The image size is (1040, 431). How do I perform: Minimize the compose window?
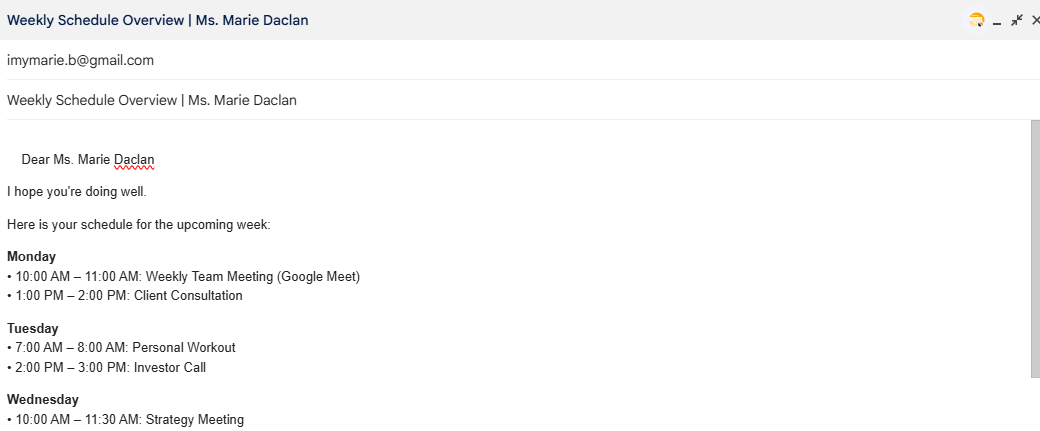(997, 21)
